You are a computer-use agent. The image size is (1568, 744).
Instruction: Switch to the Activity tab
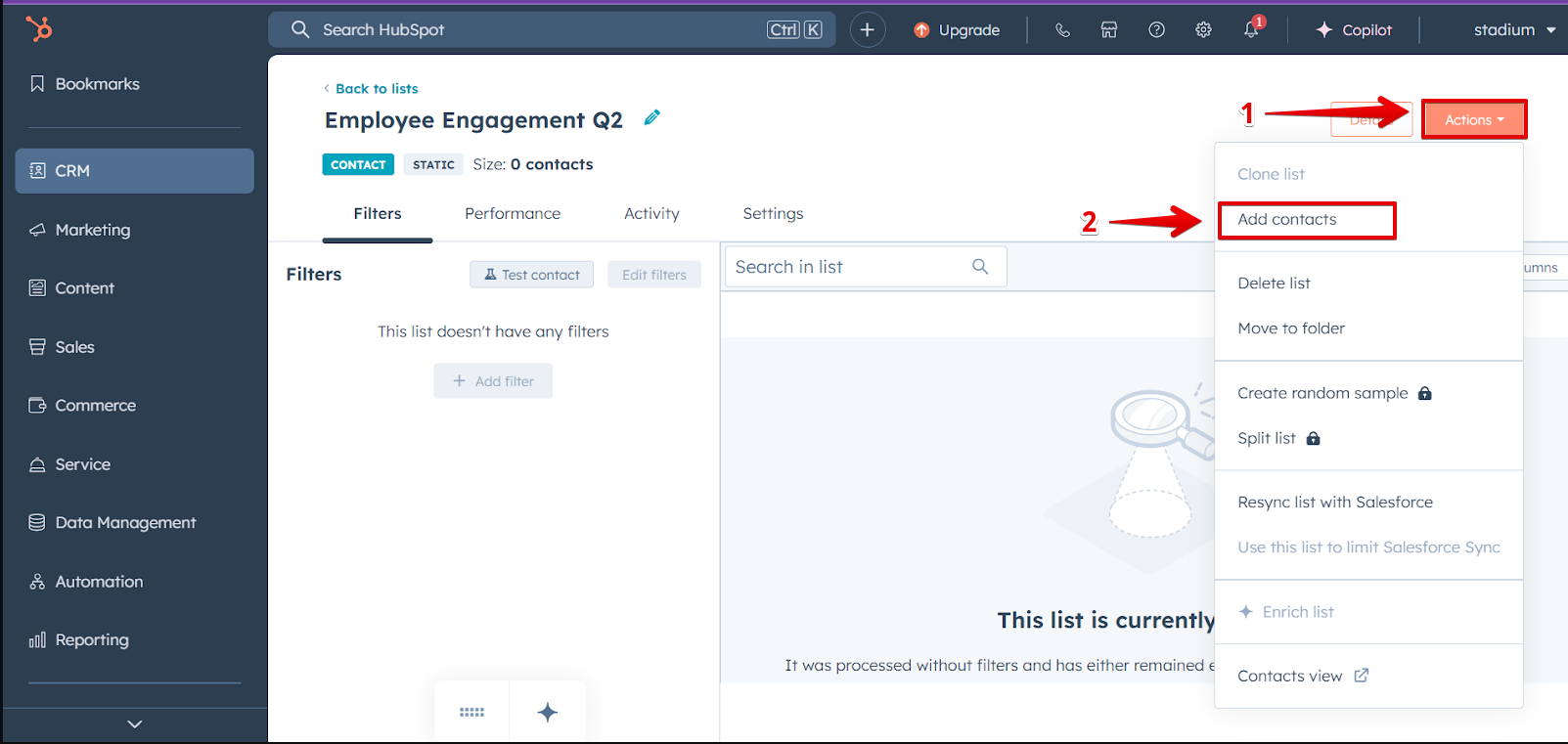click(651, 213)
